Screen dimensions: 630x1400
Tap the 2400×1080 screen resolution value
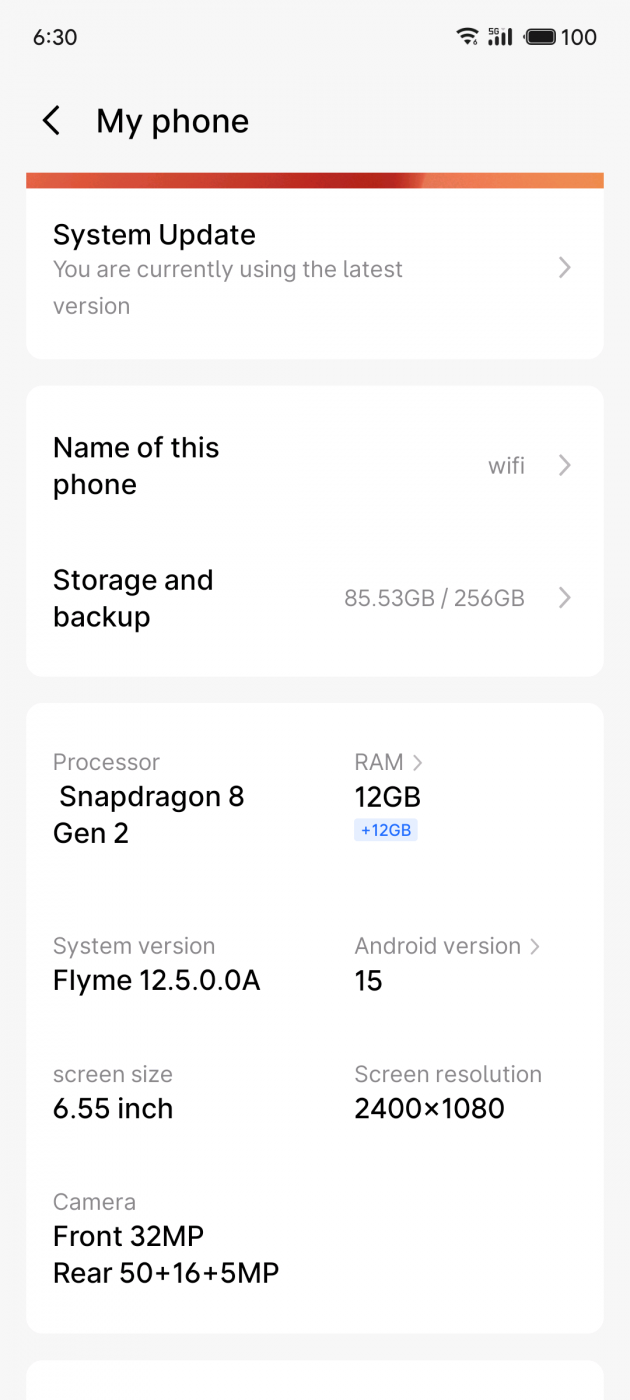[429, 1109]
